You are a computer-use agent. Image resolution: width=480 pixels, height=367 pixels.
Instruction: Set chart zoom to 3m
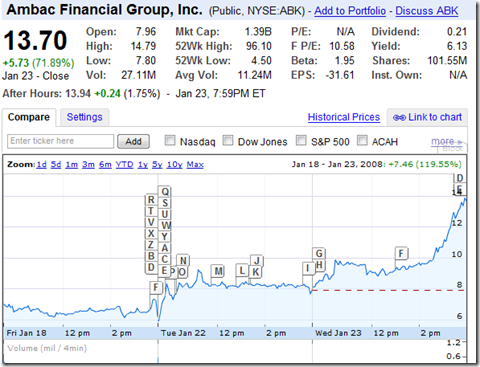coord(88,165)
